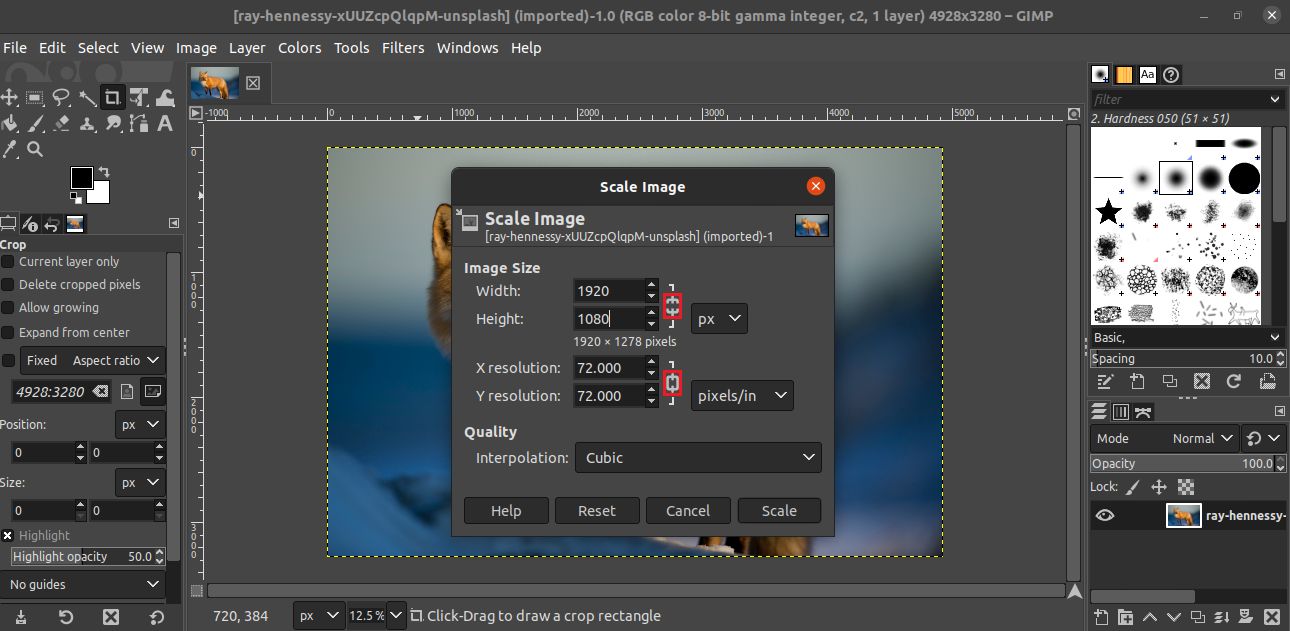Open the Image Size unit px dropdown
This screenshot has width=1290, height=631.
719,319
